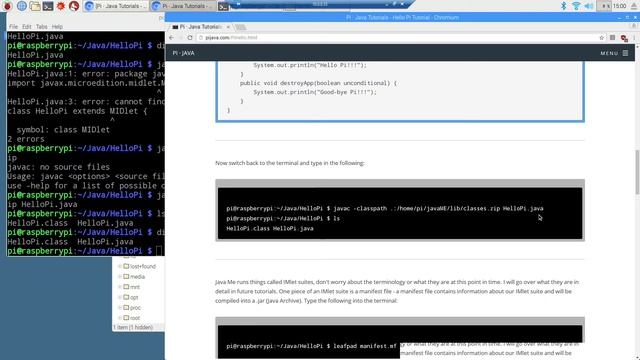Click 'javac: no source files' terminal line
Viewport: 640px width, 360px height.
pos(58,167)
